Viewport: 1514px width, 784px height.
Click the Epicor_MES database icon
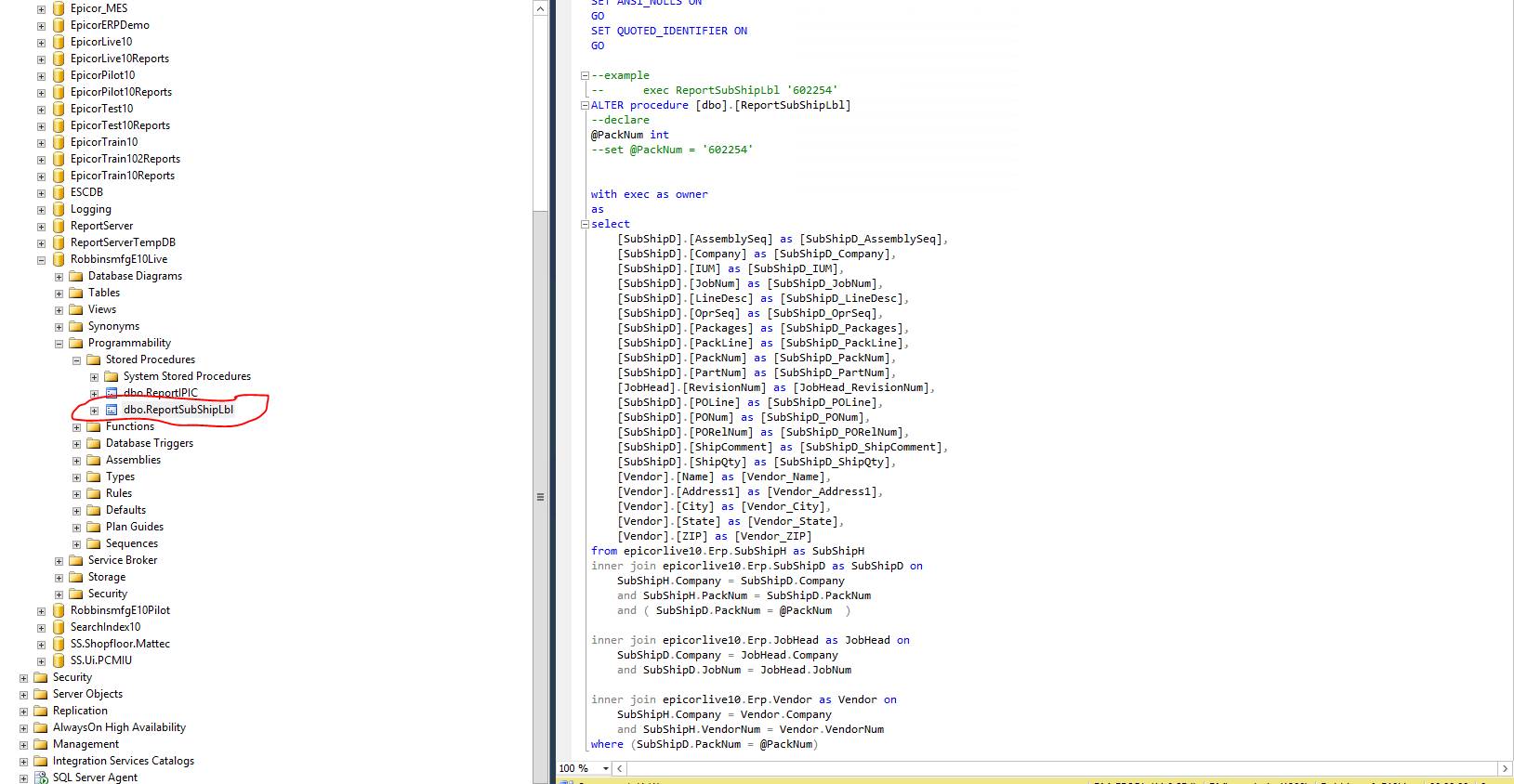tap(59, 8)
